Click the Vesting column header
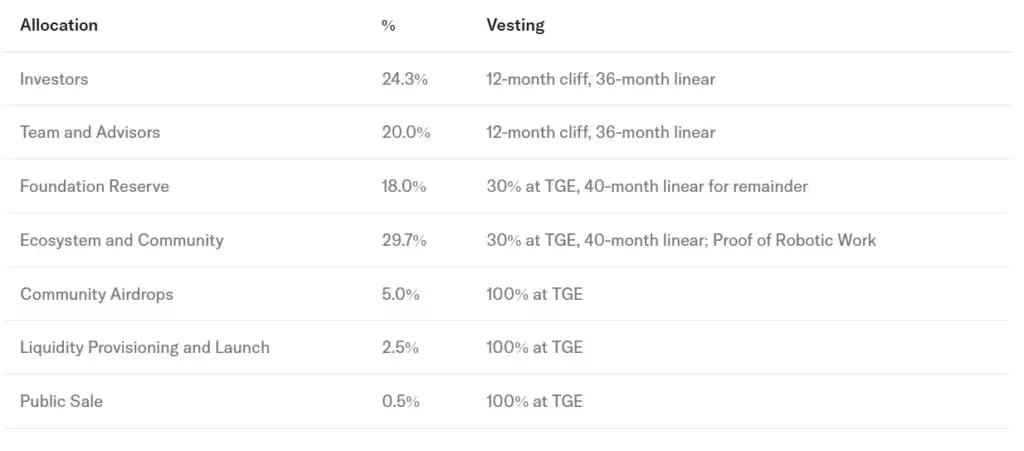 point(515,25)
